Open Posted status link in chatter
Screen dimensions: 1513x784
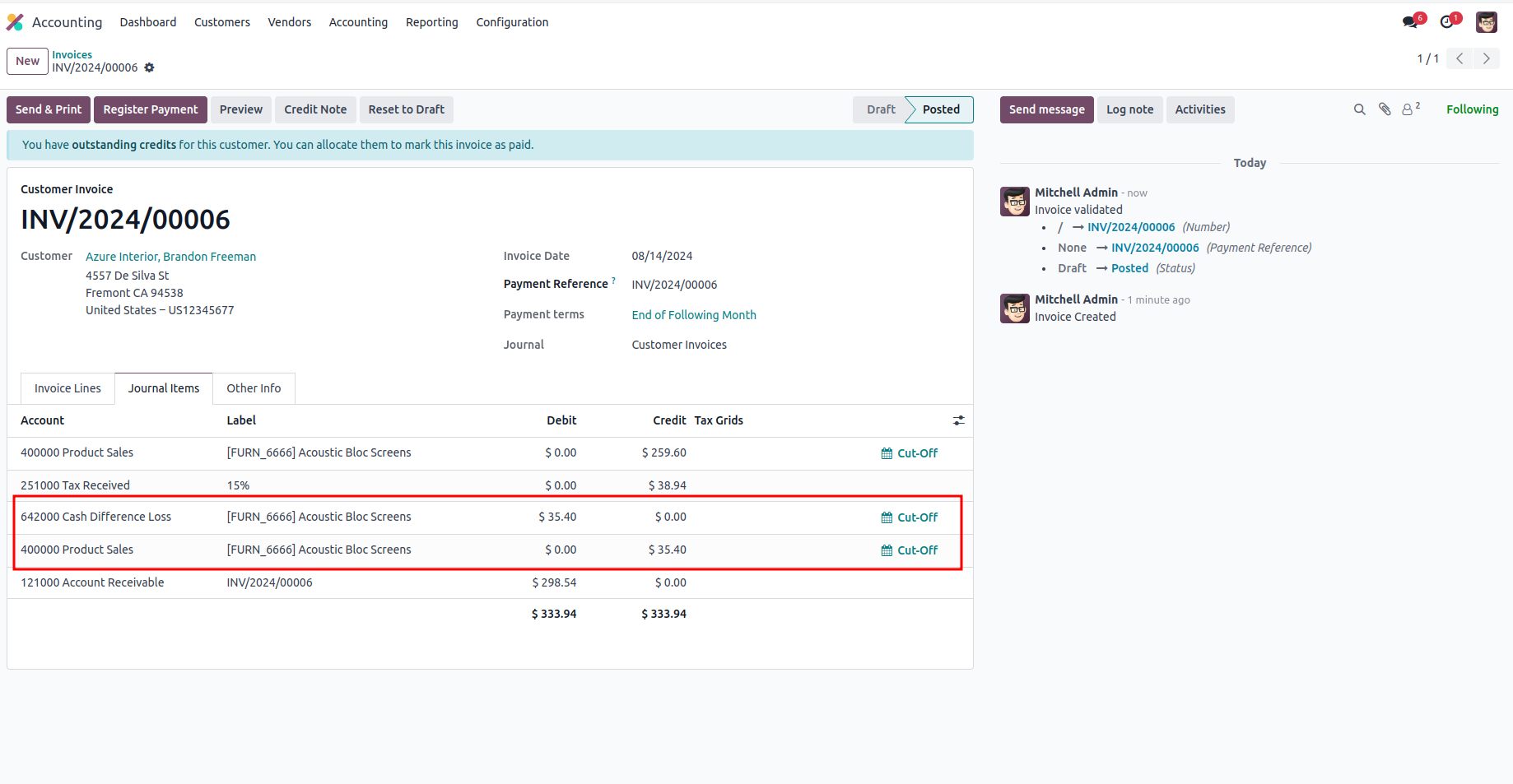[x=1129, y=268]
